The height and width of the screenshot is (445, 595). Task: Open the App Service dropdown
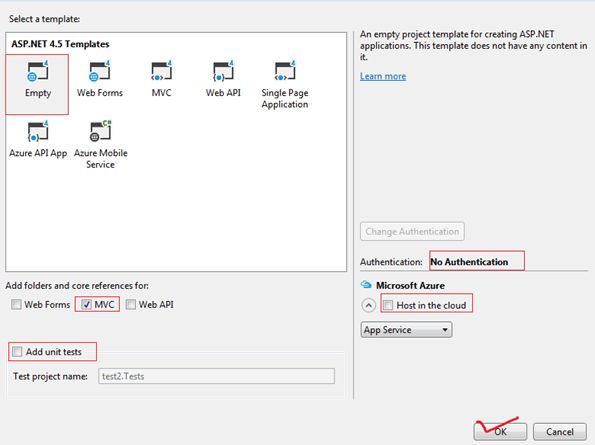coord(406,330)
